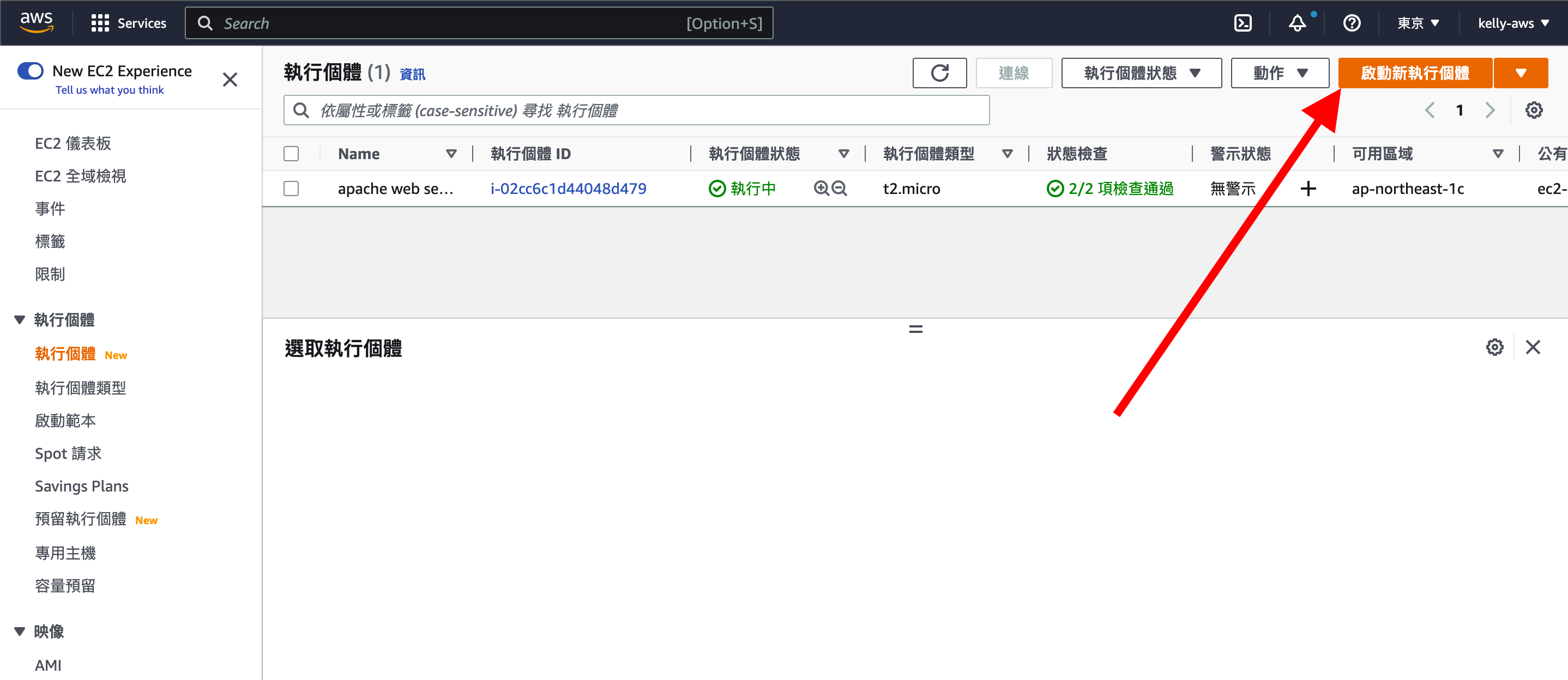The image size is (1568, 680).
Task: Open EC2 全域檢視 in sidebar
Action: [x=80, y=177]
